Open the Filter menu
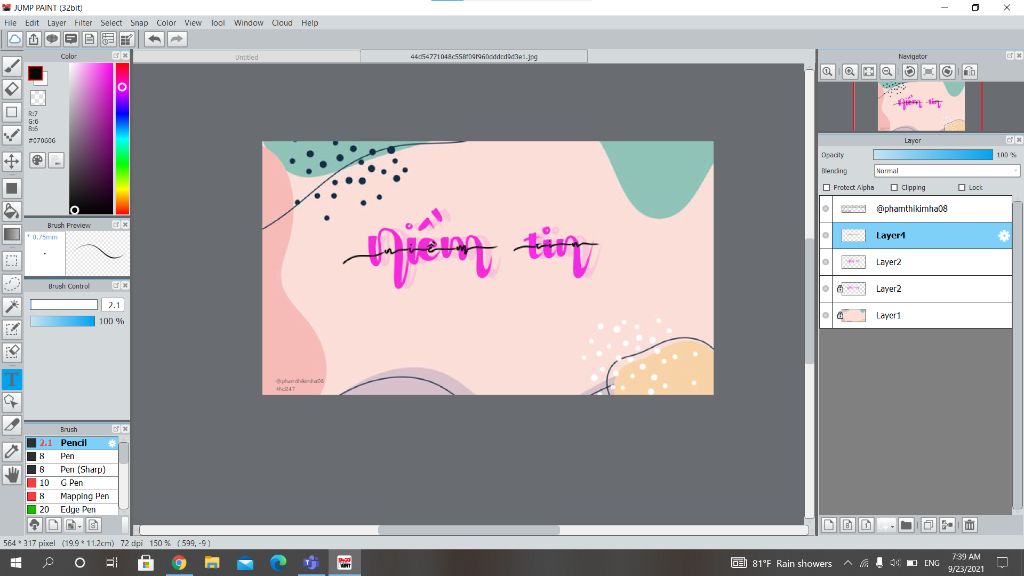The image size is (1024, 576). [84, 23]
